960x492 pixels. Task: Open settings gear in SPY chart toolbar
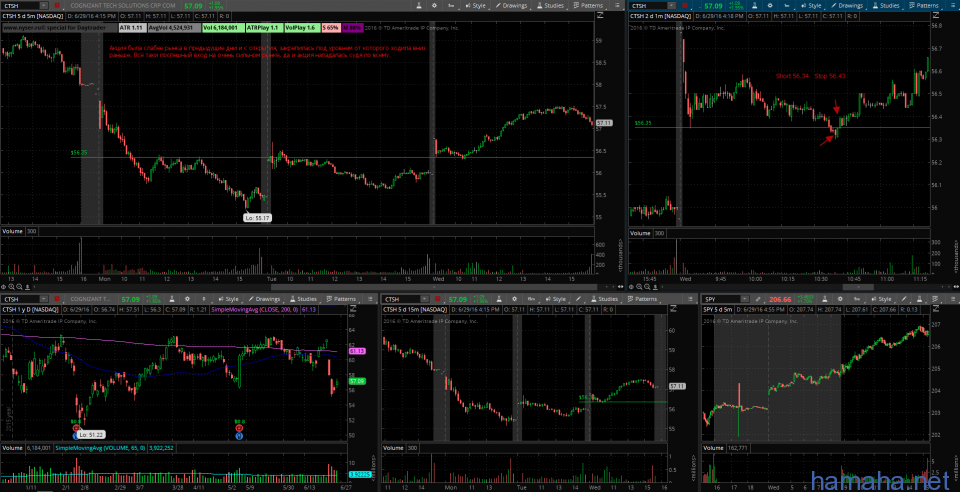(x=840, y=299)
